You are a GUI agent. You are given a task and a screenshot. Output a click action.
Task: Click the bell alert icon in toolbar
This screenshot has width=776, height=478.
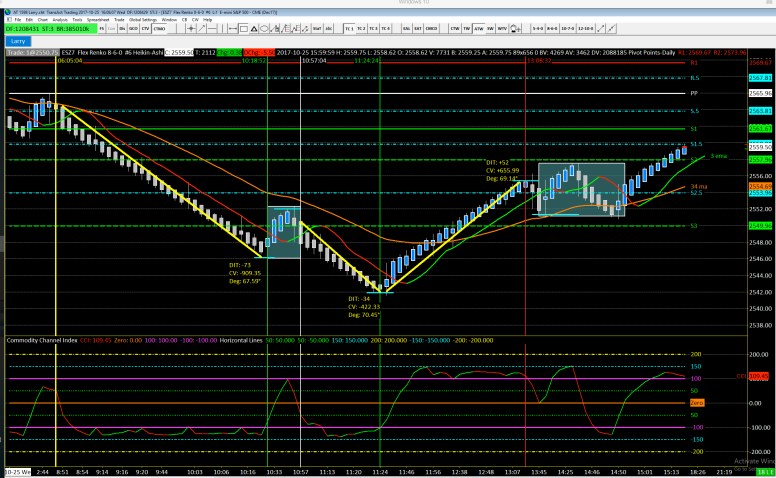[513, 29]
